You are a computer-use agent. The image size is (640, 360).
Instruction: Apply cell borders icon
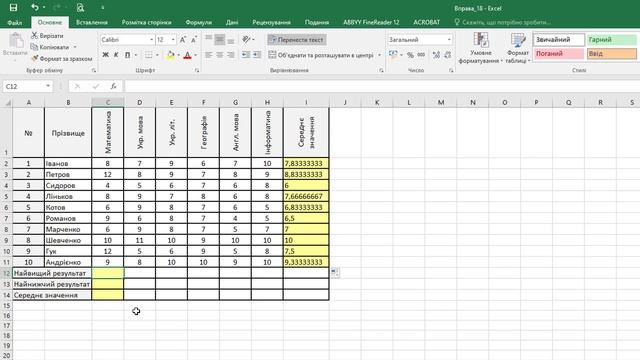pyautogui.click(x=149, y=55)
